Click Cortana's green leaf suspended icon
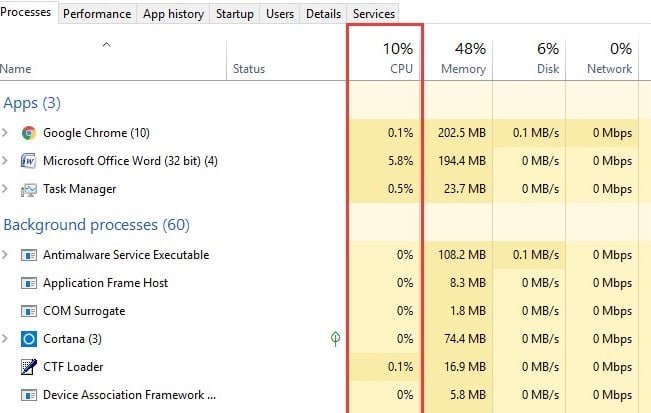Image resolution: width=651 pixels, height=413 pixels. (335, 339)
